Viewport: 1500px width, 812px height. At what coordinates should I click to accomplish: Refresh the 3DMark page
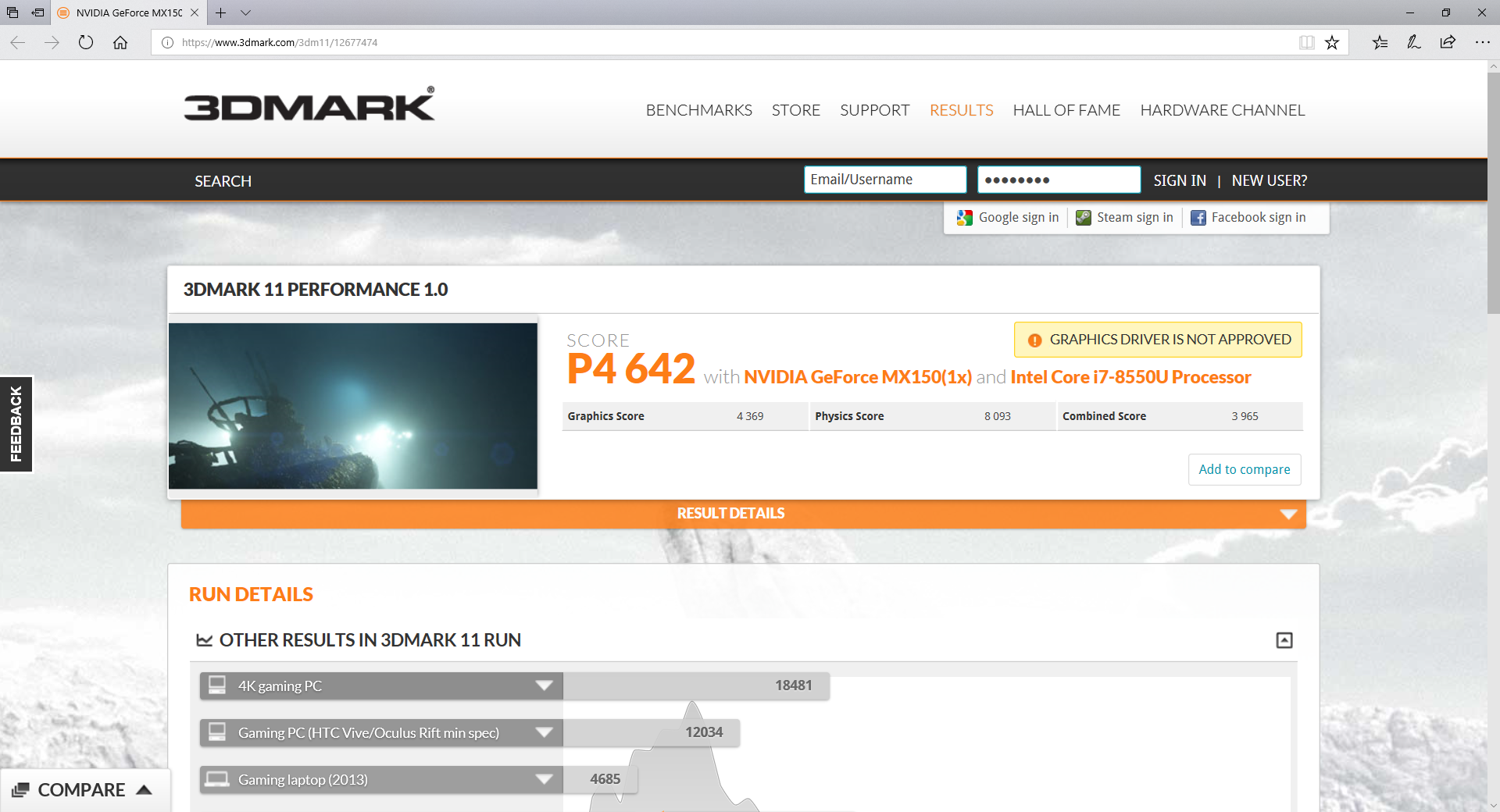86,42
